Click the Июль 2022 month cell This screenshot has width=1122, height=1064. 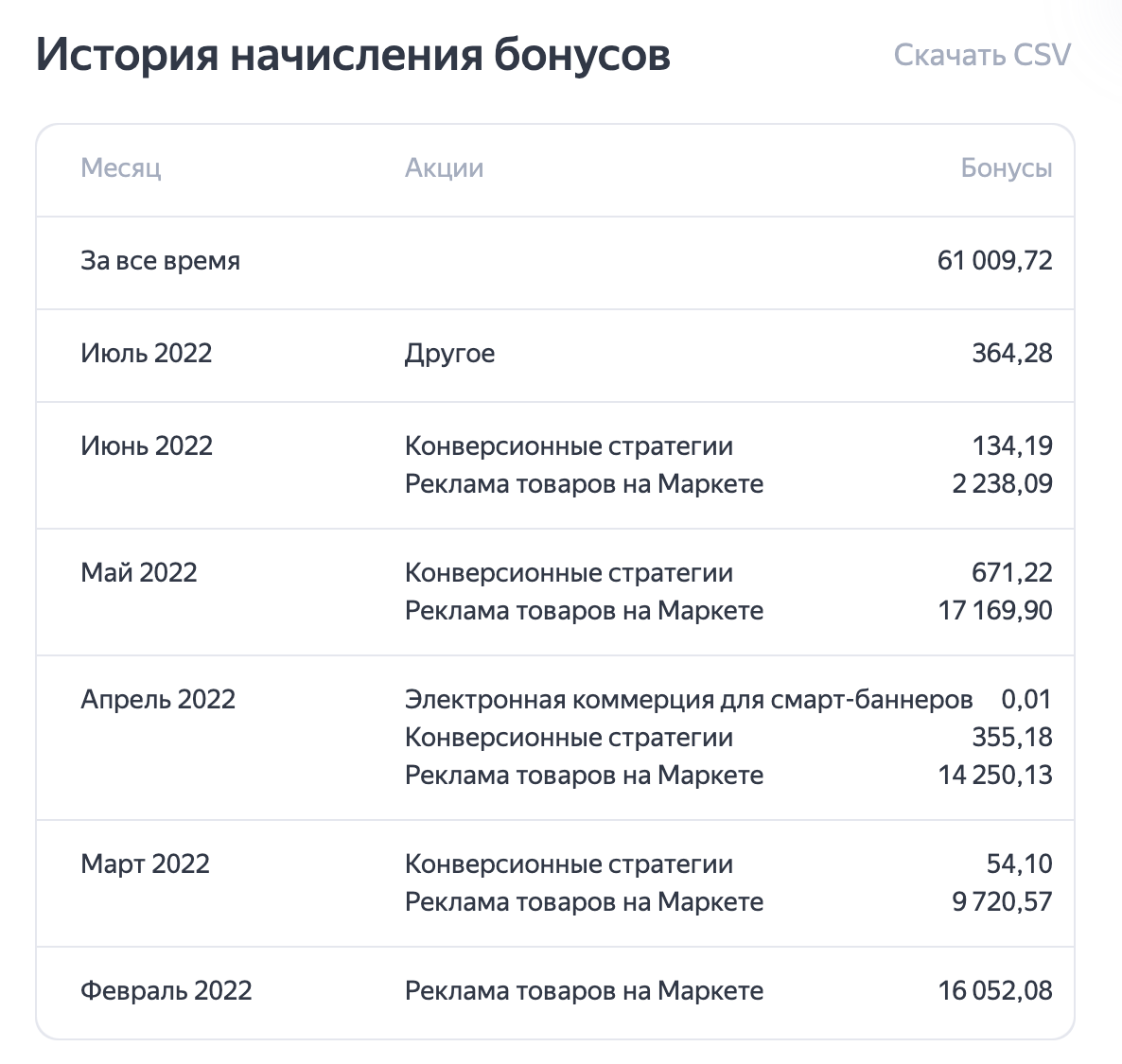146,354
